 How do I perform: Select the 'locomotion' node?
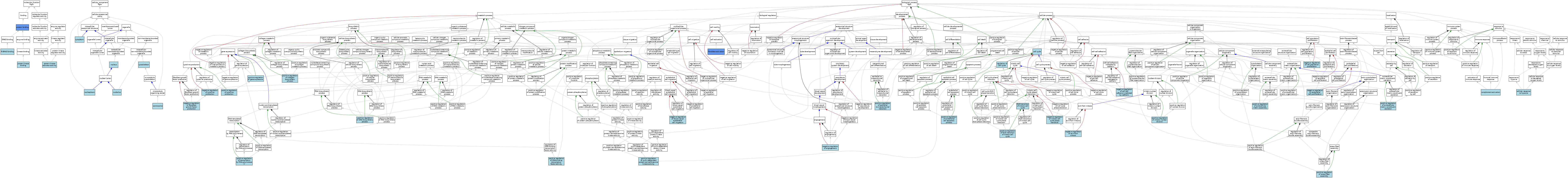tap(755, 27)
